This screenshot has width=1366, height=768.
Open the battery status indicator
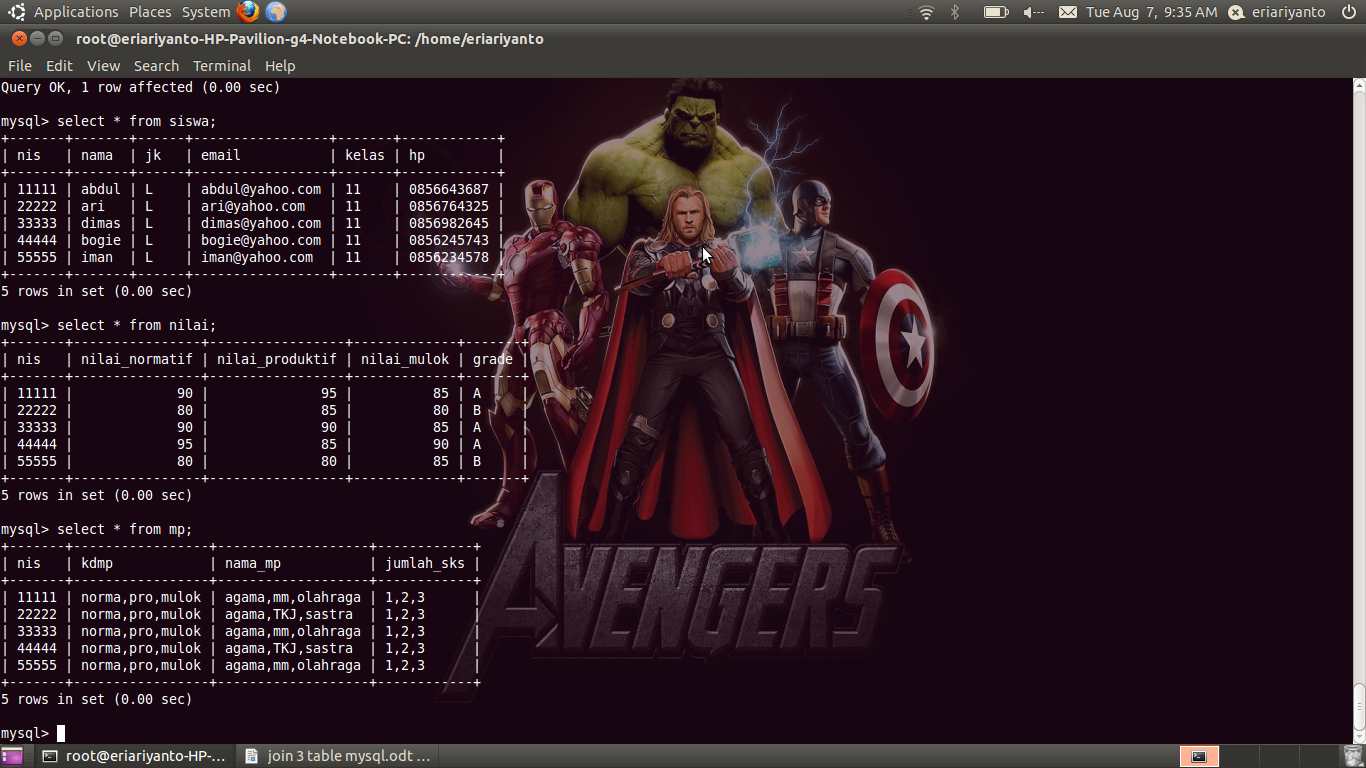996,12
